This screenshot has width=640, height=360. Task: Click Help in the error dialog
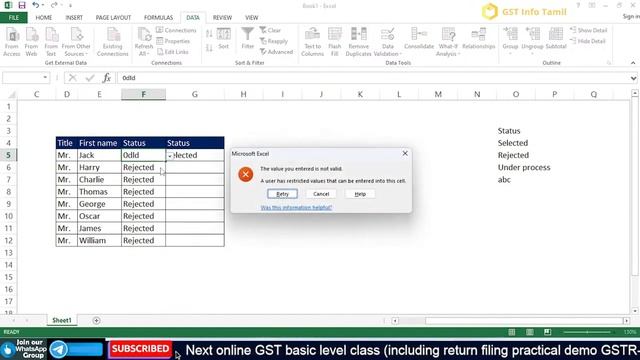coord(360,194)
